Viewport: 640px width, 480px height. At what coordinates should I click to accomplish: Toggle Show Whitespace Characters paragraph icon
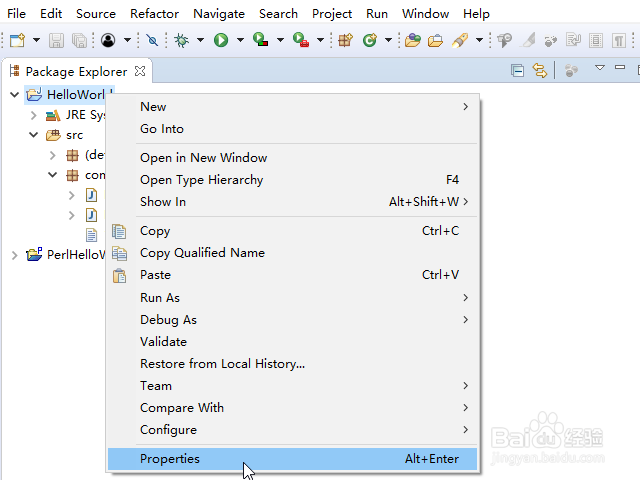point(619,40)
